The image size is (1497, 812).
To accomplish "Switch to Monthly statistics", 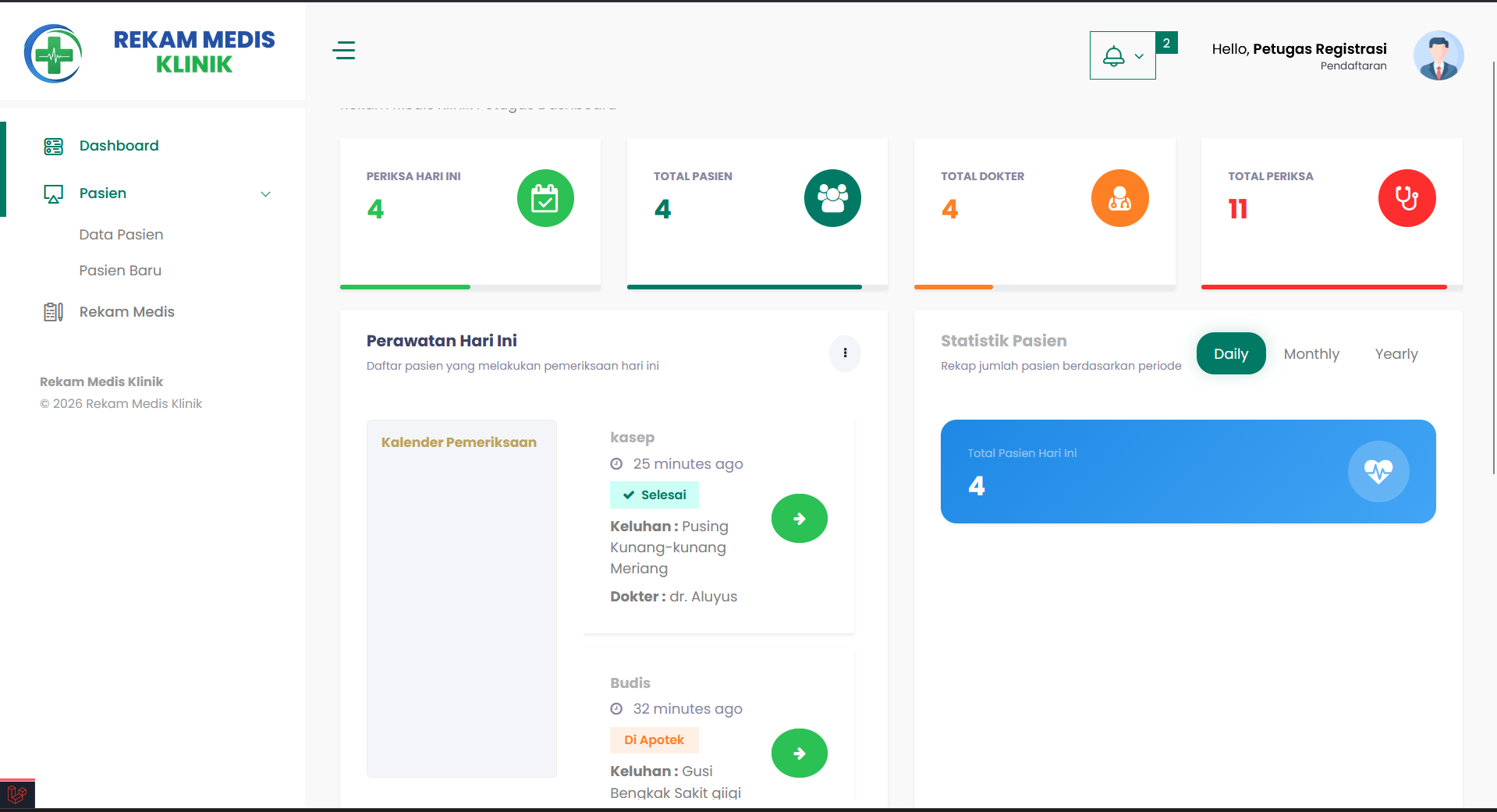I will tap(1311, 354).
